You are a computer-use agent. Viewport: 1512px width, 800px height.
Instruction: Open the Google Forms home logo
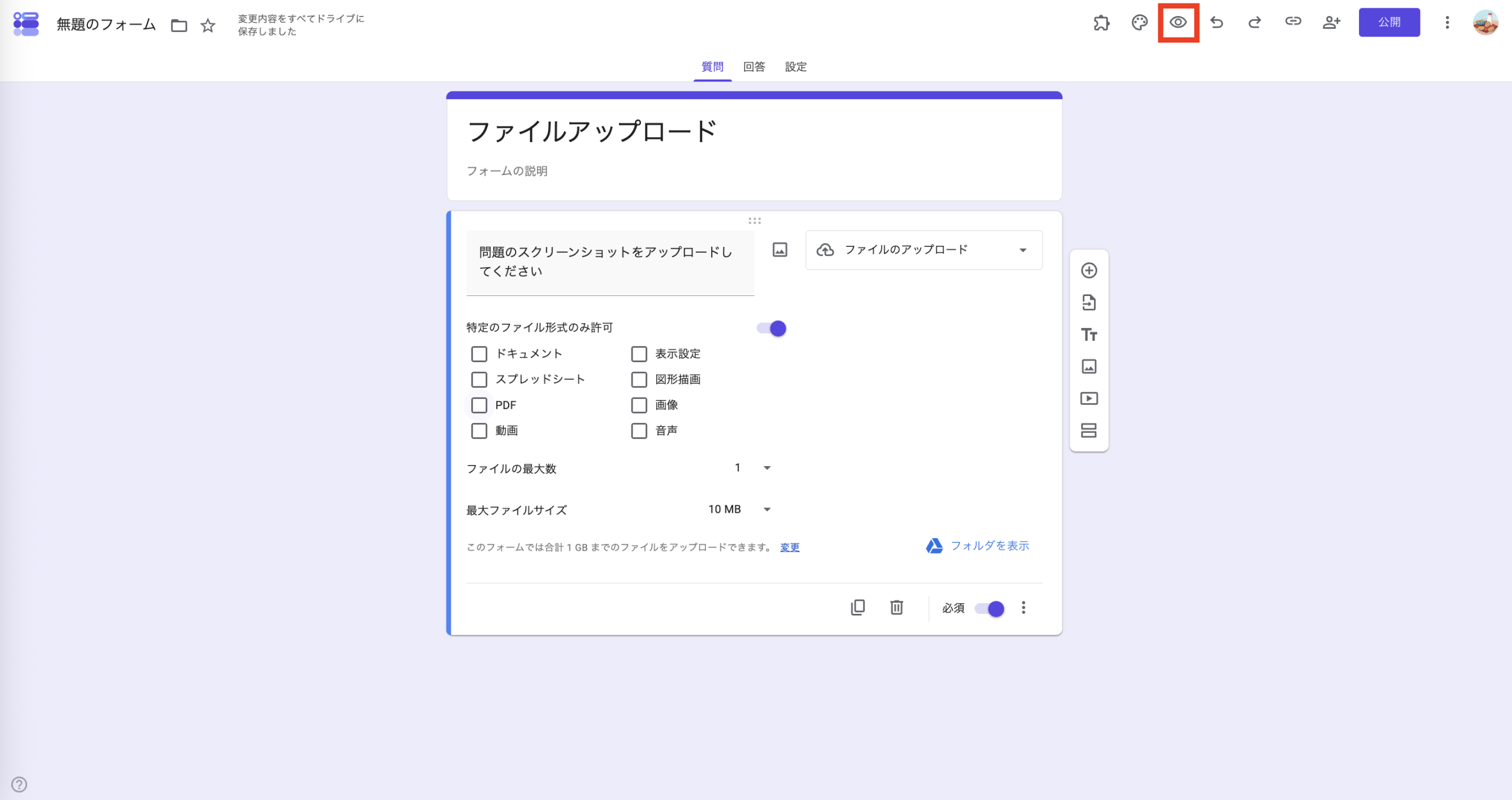[26, 24]
